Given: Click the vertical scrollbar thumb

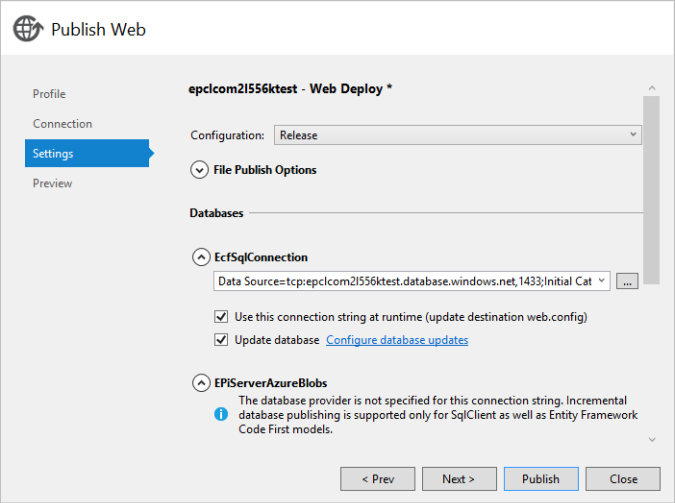Looking at the screenshot, I should 651,190.
